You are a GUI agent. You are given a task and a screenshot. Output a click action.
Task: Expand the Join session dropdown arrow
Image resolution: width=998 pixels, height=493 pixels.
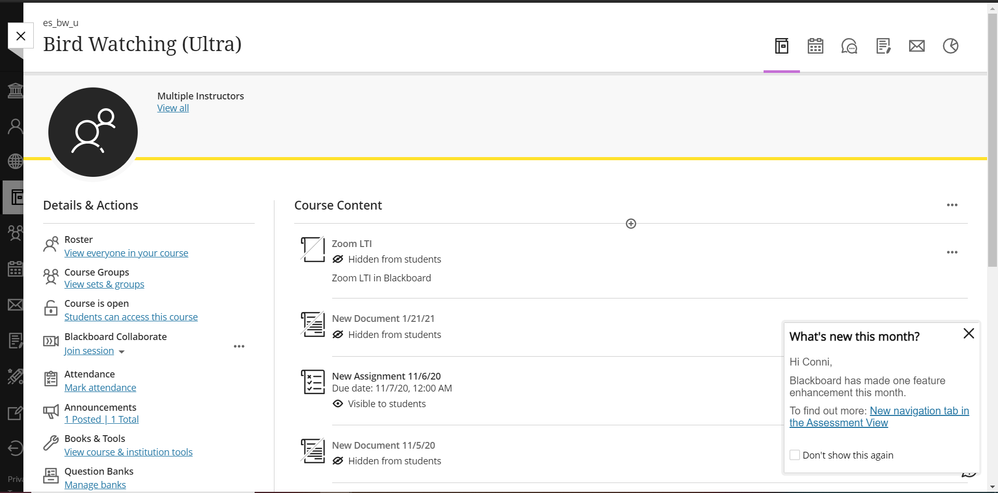[x=122, y=352]
